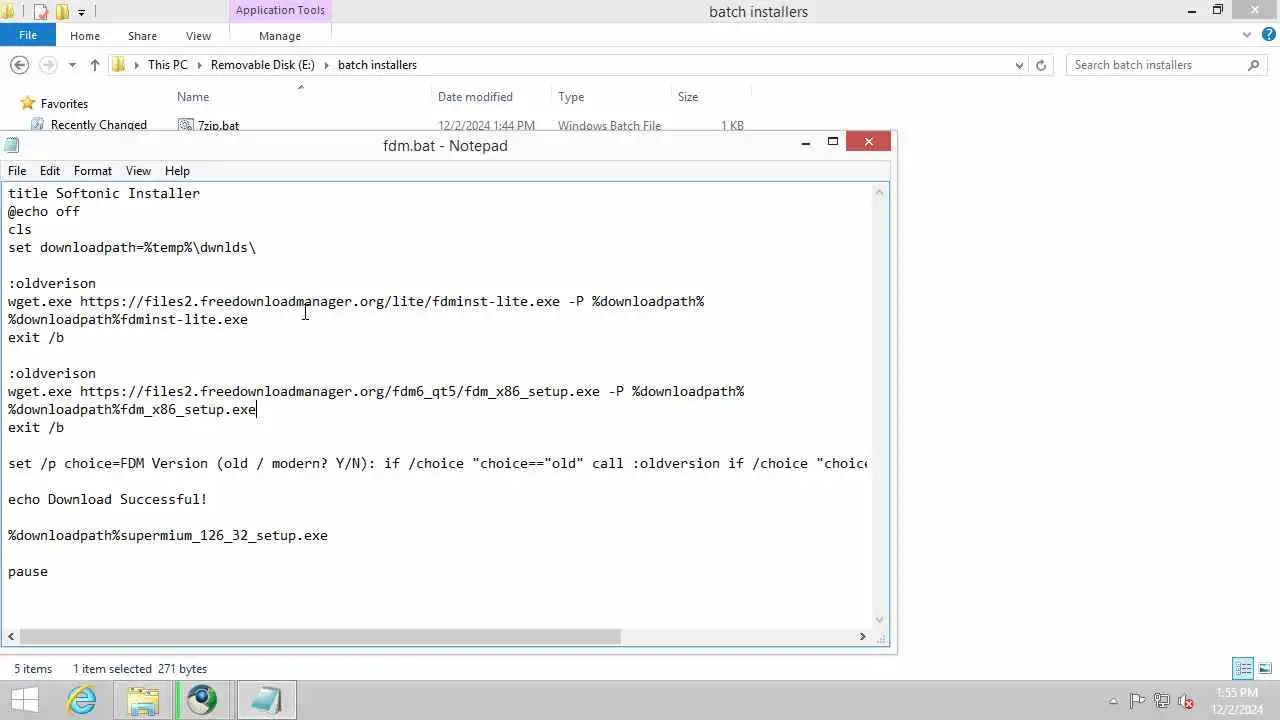
Task: Click the Properties icon in quick access toolbar
Action: click(40, 12)
